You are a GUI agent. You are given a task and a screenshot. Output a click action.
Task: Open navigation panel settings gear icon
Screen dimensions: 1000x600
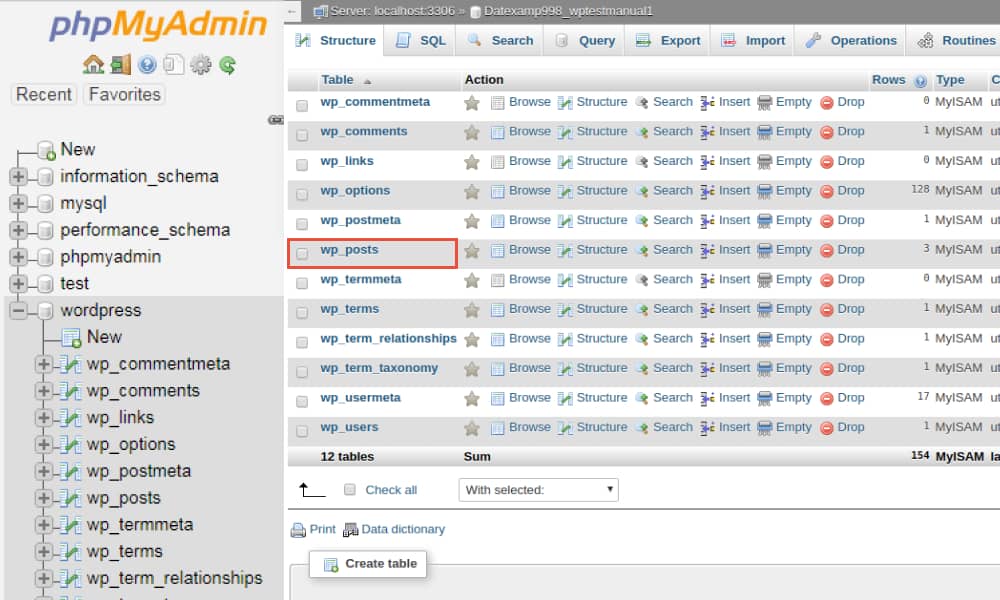pyautogui.click(x=200, y=64)
